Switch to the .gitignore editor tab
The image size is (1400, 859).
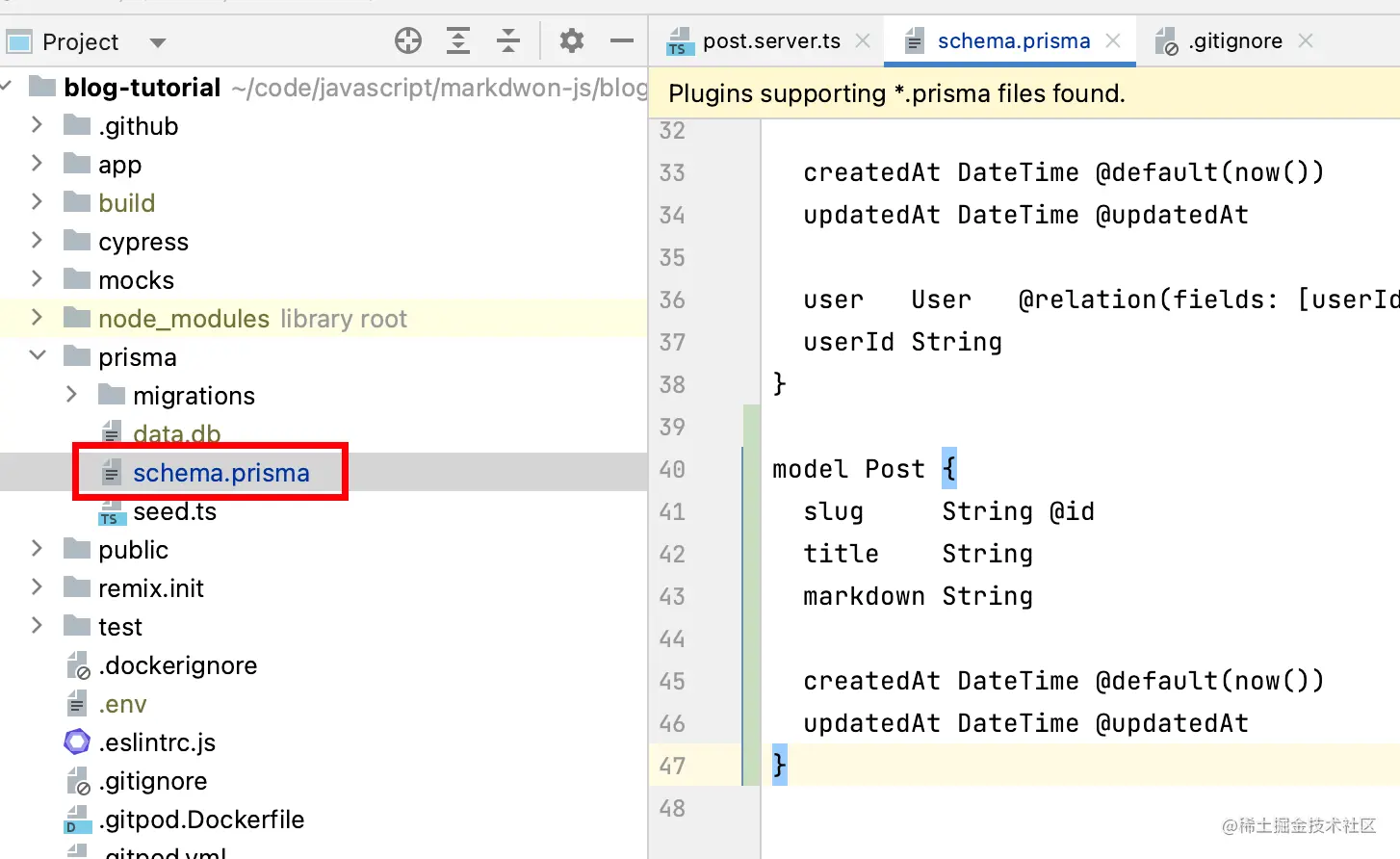pos(1235,40)
